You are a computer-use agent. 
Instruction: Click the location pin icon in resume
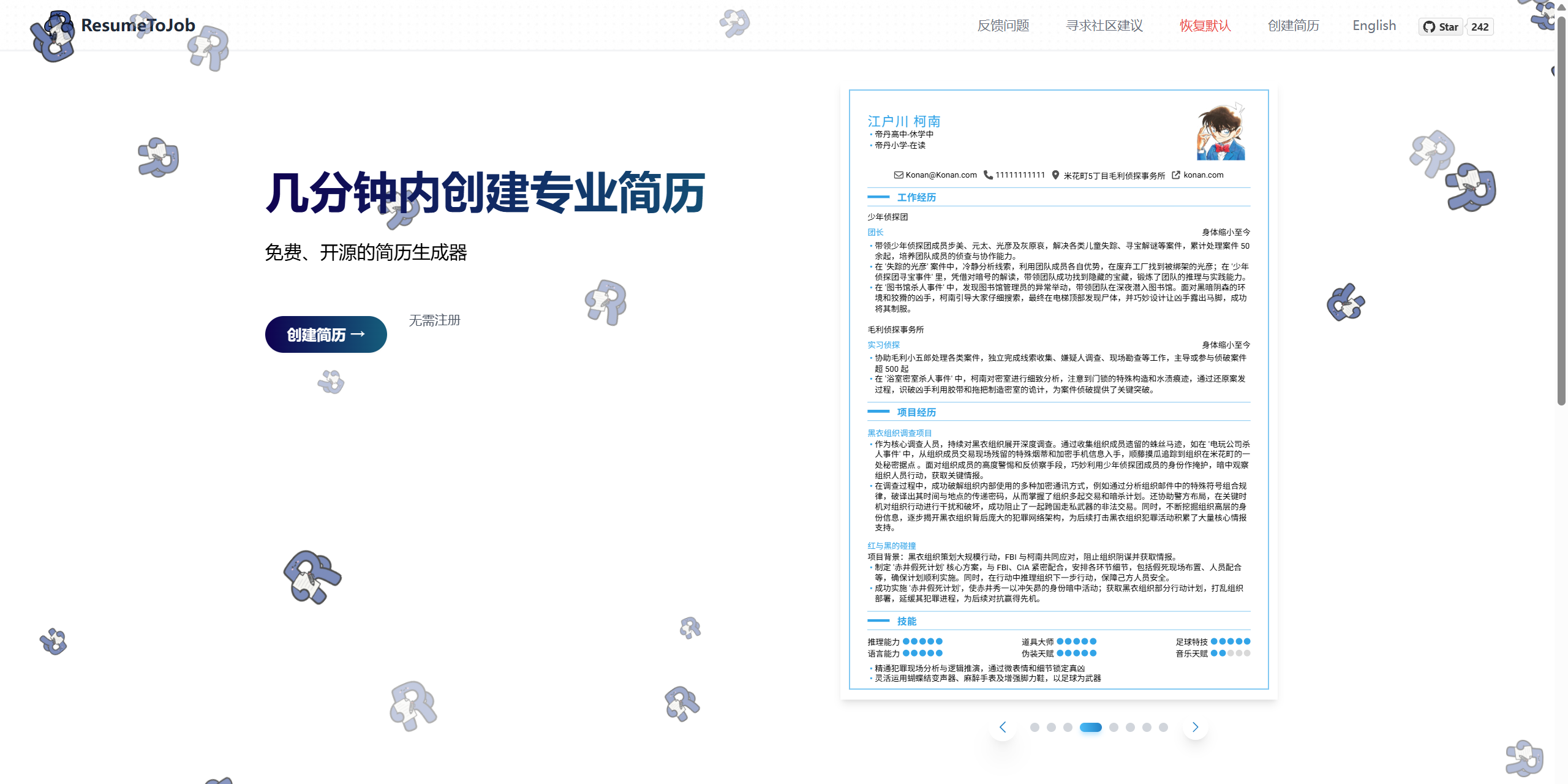point(1055,175)
